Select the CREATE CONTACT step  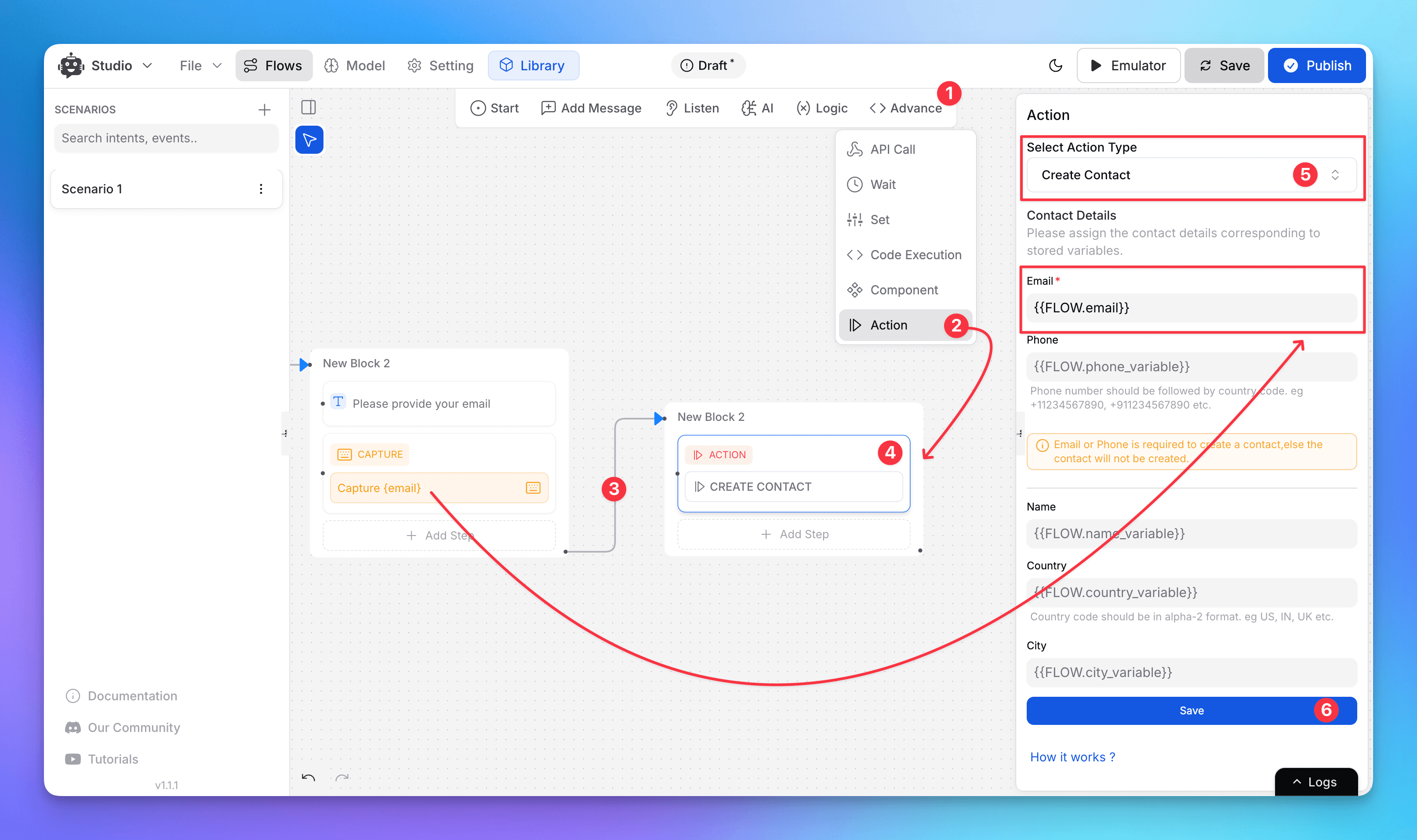click(793, 487)
